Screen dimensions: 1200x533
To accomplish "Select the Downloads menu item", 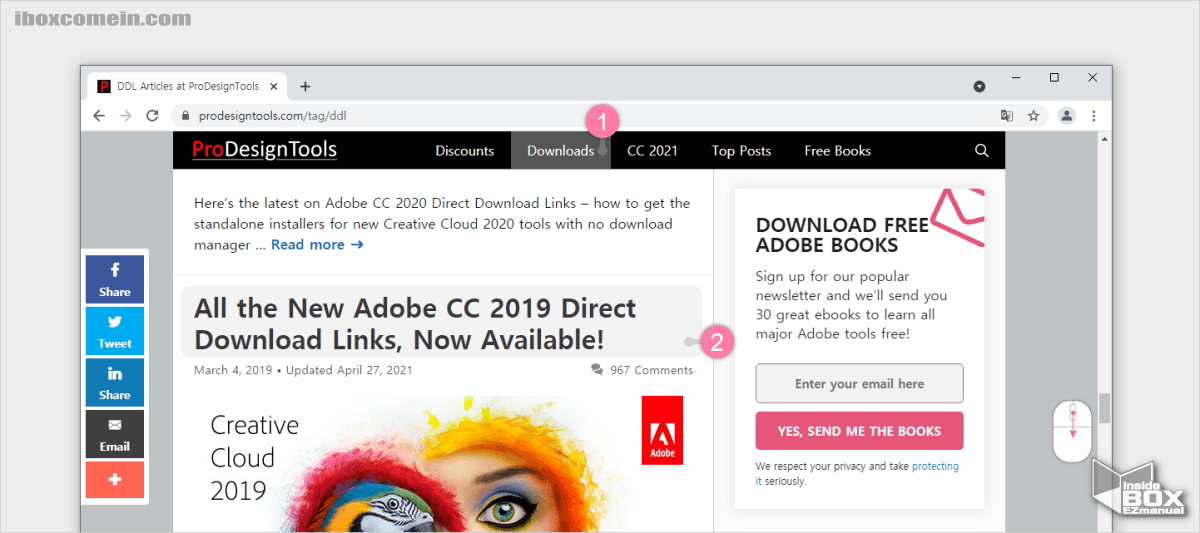I will tap(560, 151).
